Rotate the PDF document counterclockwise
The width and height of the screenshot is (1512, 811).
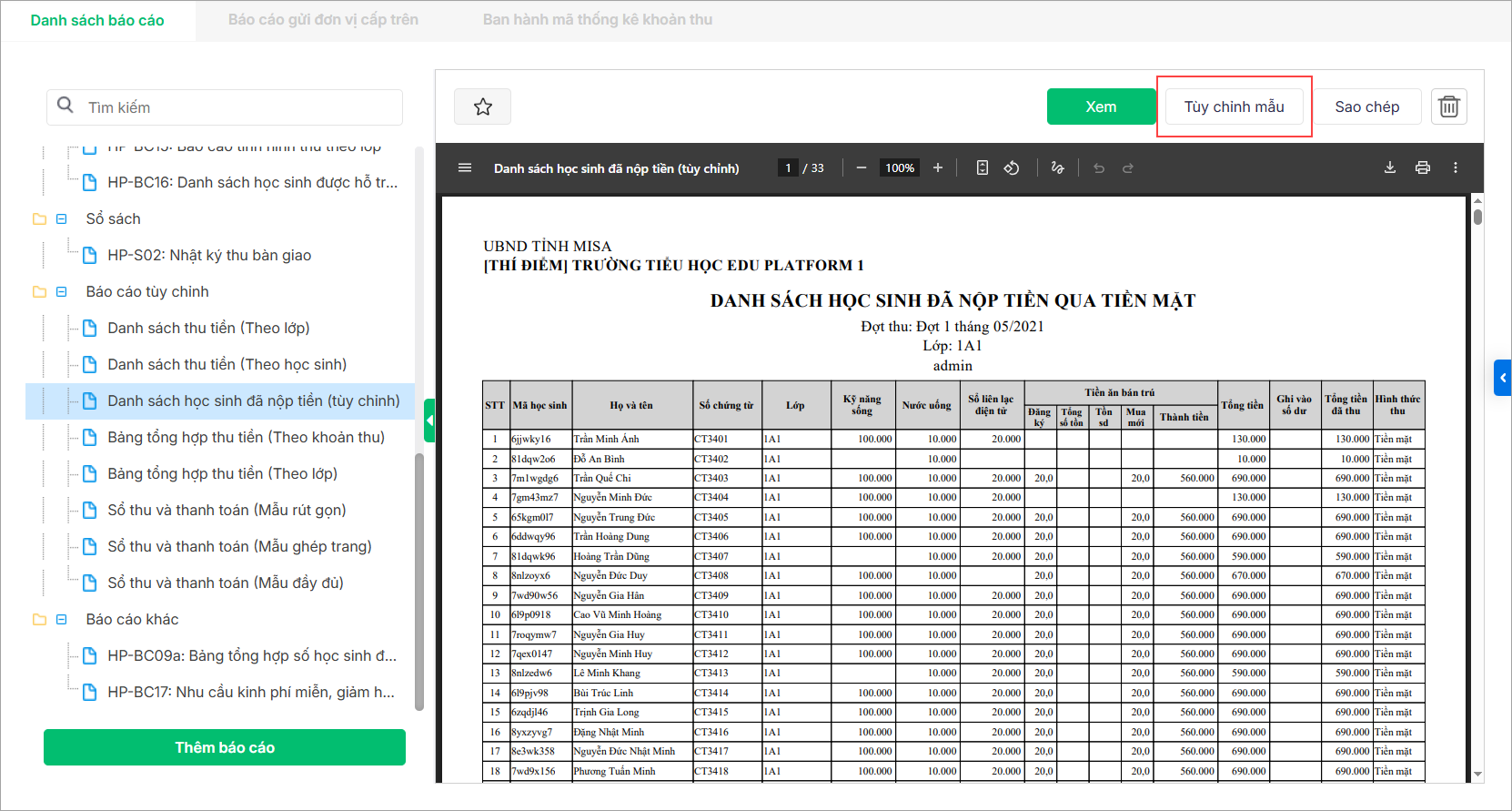click(1012, 167)
